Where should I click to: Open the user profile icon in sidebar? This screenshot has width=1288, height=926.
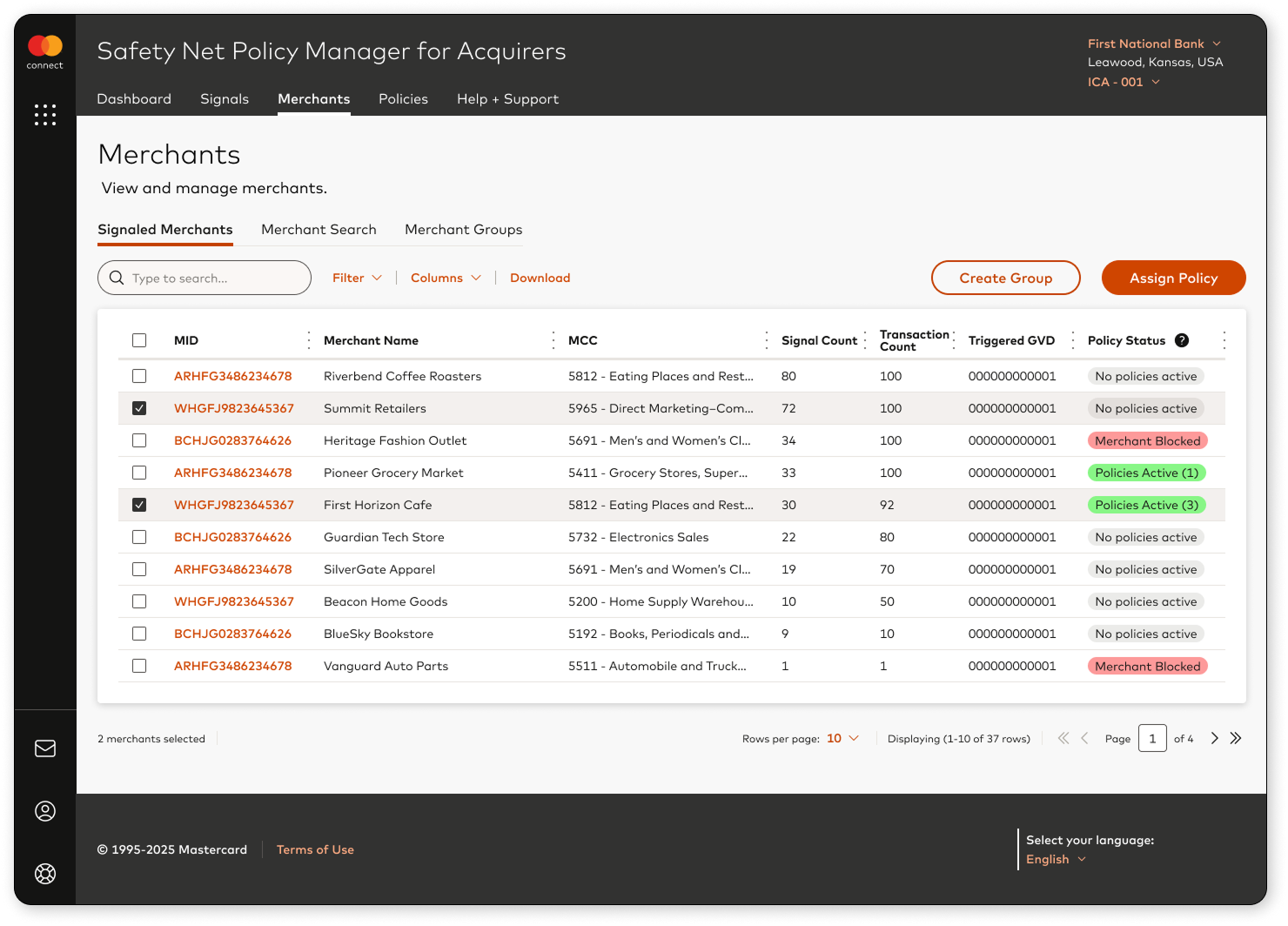pos(45,811)
